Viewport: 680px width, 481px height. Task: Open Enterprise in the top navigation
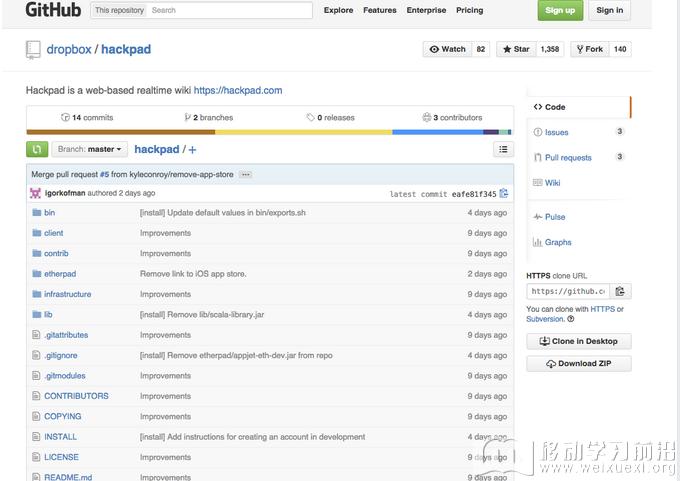426,10
